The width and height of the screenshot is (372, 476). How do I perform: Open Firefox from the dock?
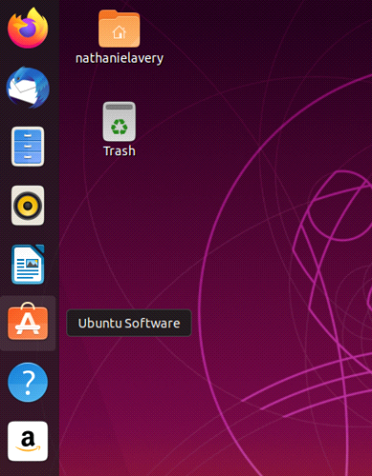click(28, 28)
